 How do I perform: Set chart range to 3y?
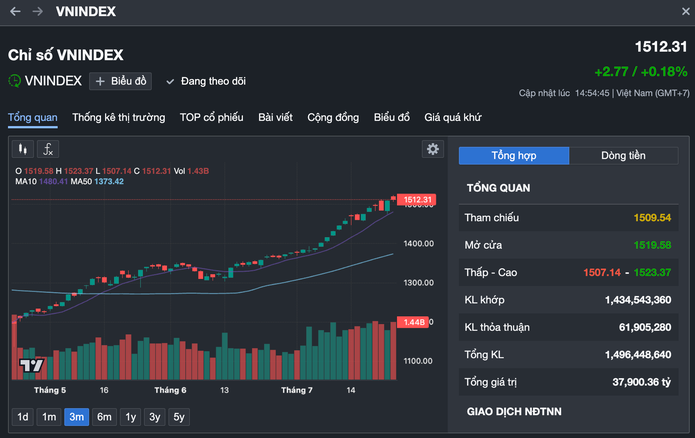(155, 417)
